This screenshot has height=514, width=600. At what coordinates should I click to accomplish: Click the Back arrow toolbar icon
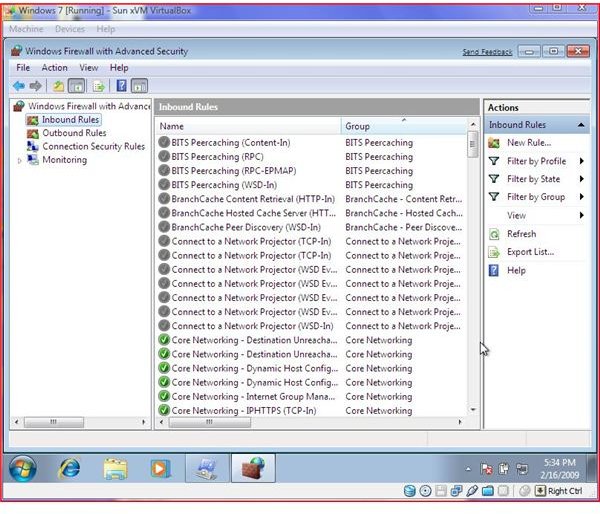19,86
